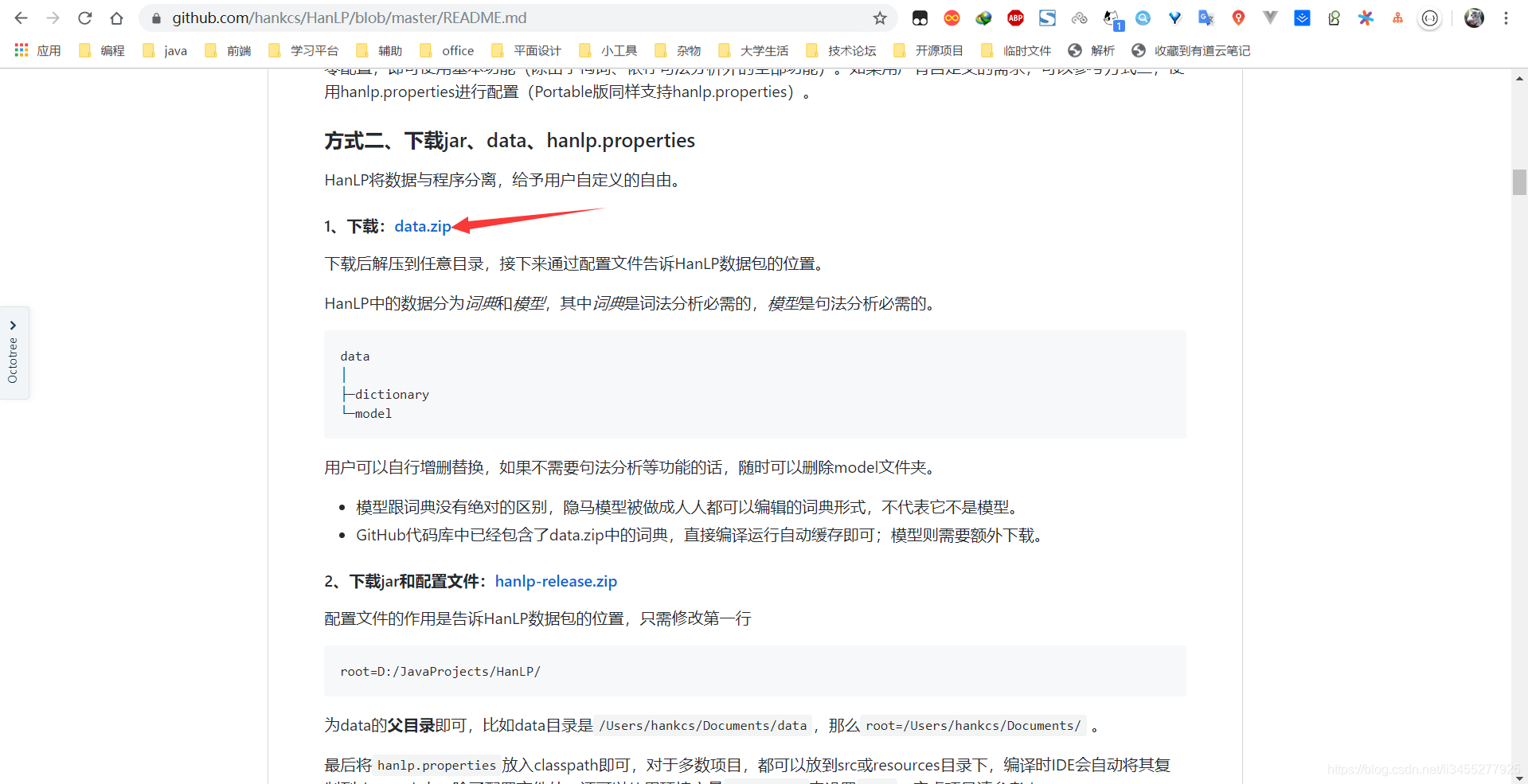This screenshot has height=784, width=1528.
Task: Open the browser home page
Action: [117, 18]
